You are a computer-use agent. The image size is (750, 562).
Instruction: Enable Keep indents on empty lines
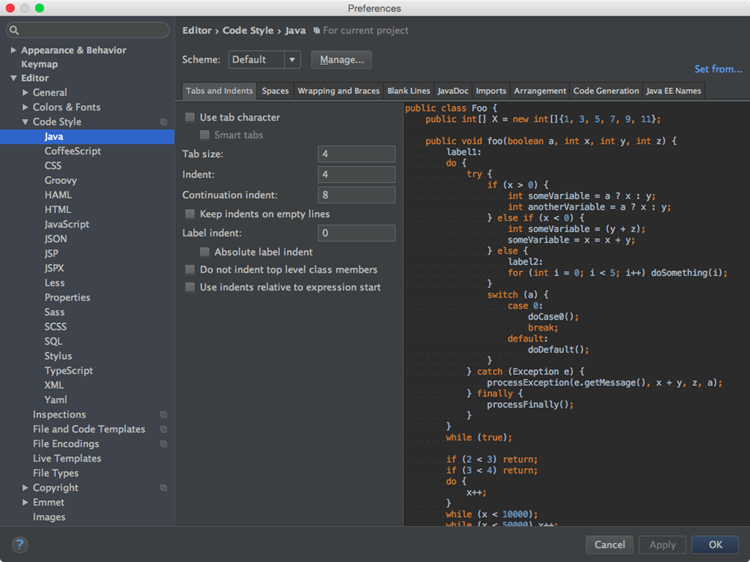190,214
